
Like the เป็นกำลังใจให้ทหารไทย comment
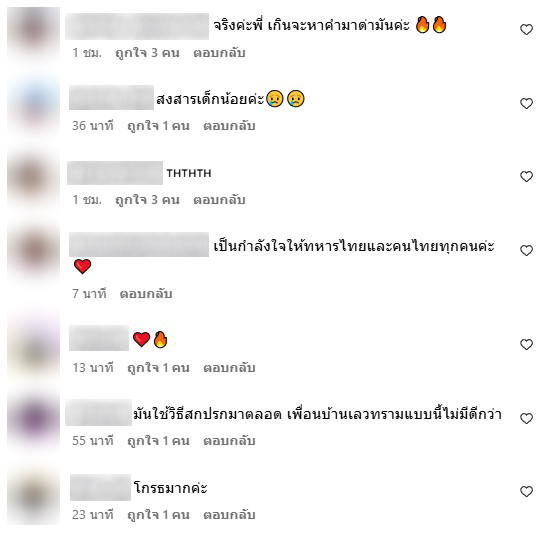526,250
